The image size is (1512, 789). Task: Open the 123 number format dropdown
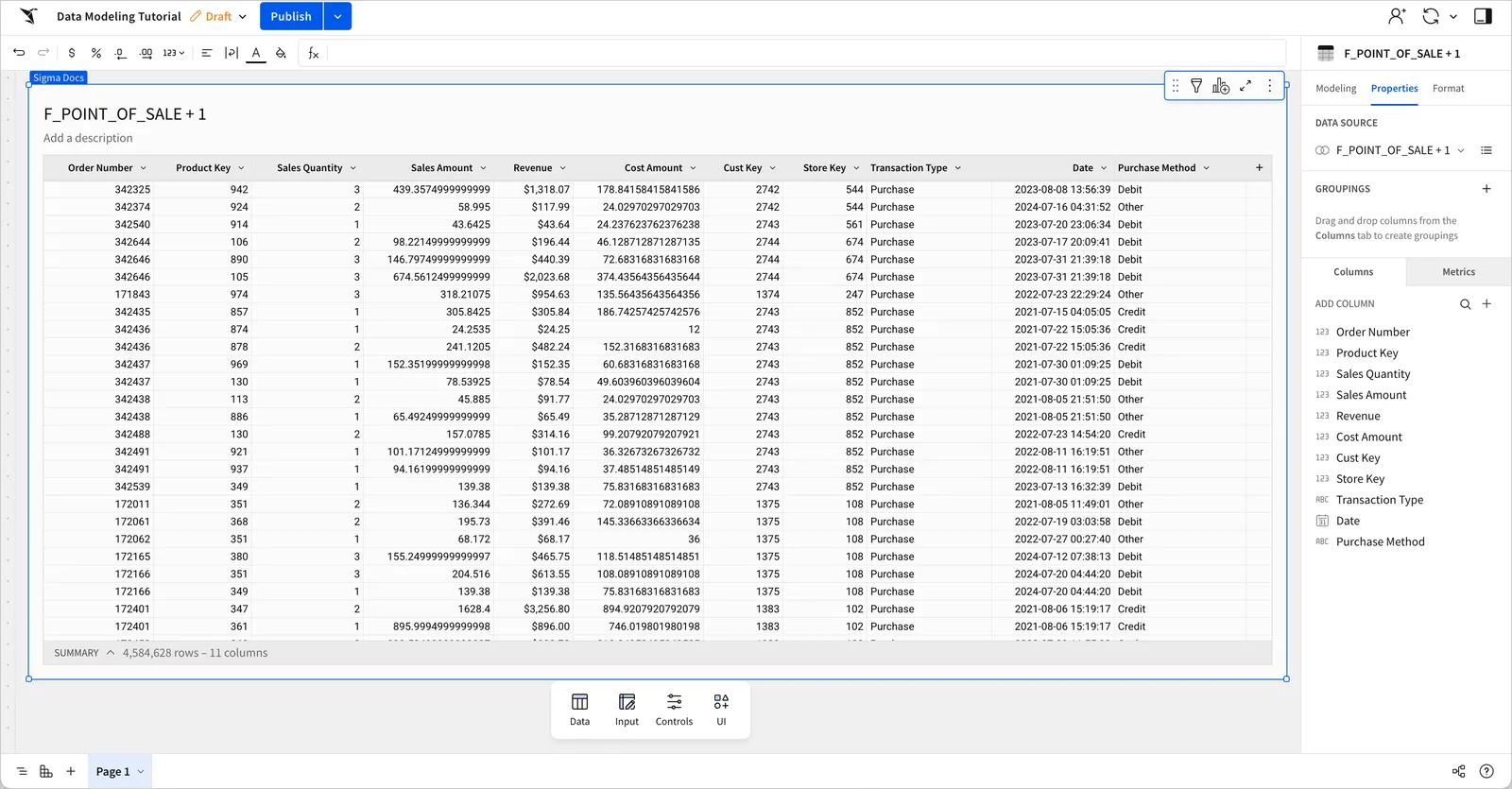[x=174, y=53]
